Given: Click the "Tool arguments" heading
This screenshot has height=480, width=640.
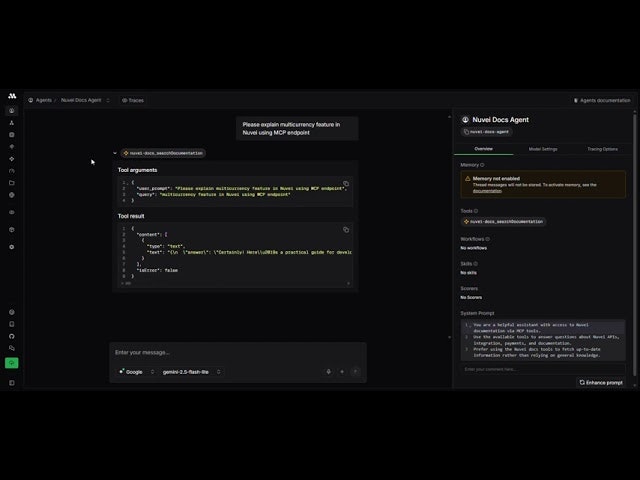Looking at the screenshot, I should (138, 170).
